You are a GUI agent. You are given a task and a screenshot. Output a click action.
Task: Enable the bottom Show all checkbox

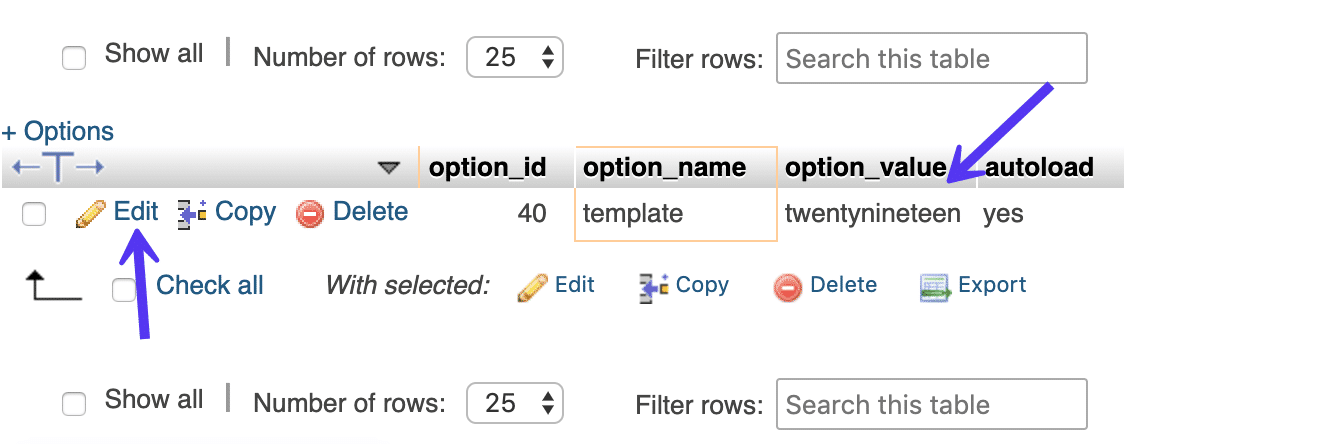click(74, 404)
